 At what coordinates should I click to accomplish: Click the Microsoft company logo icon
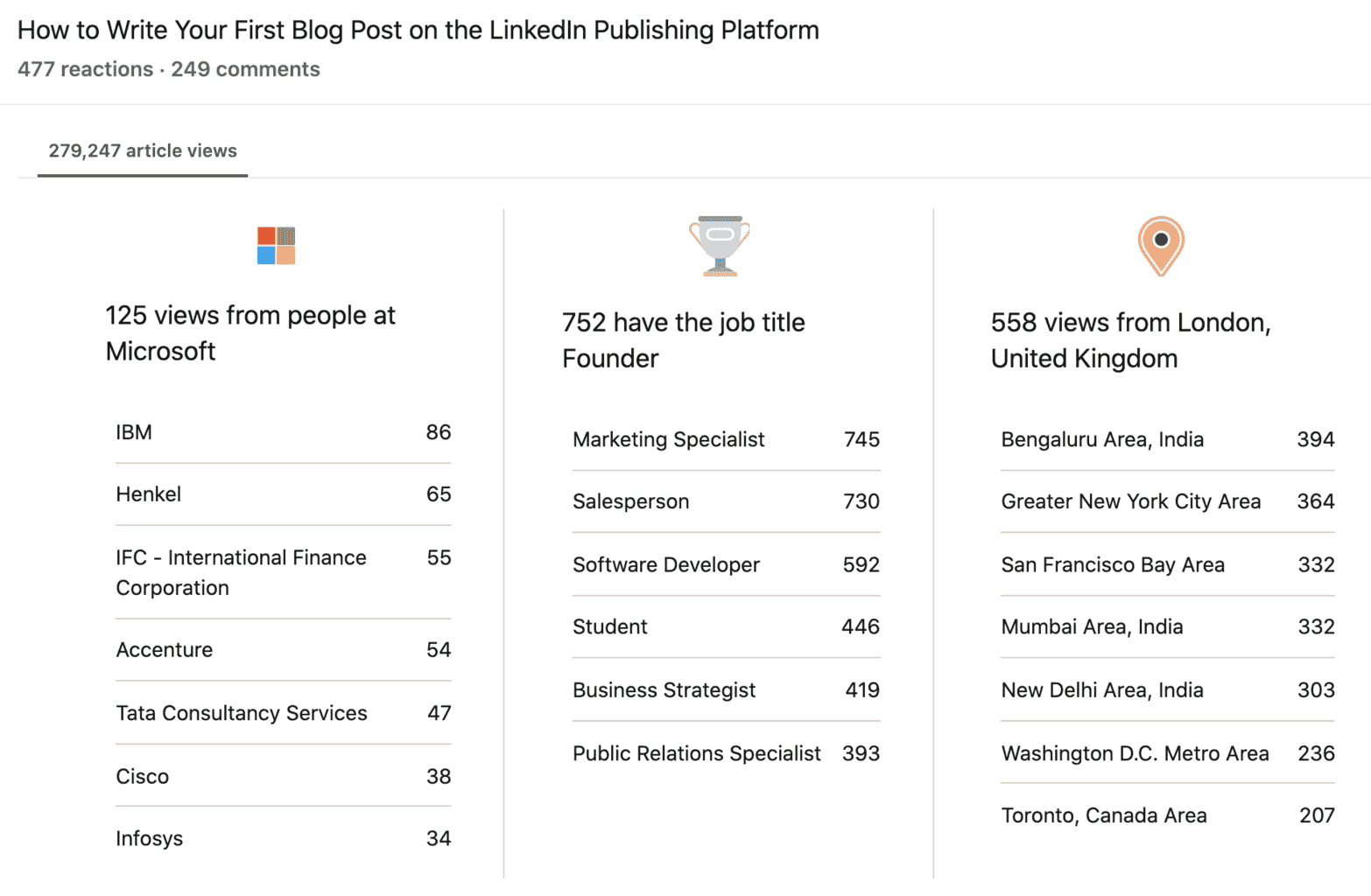276,246
